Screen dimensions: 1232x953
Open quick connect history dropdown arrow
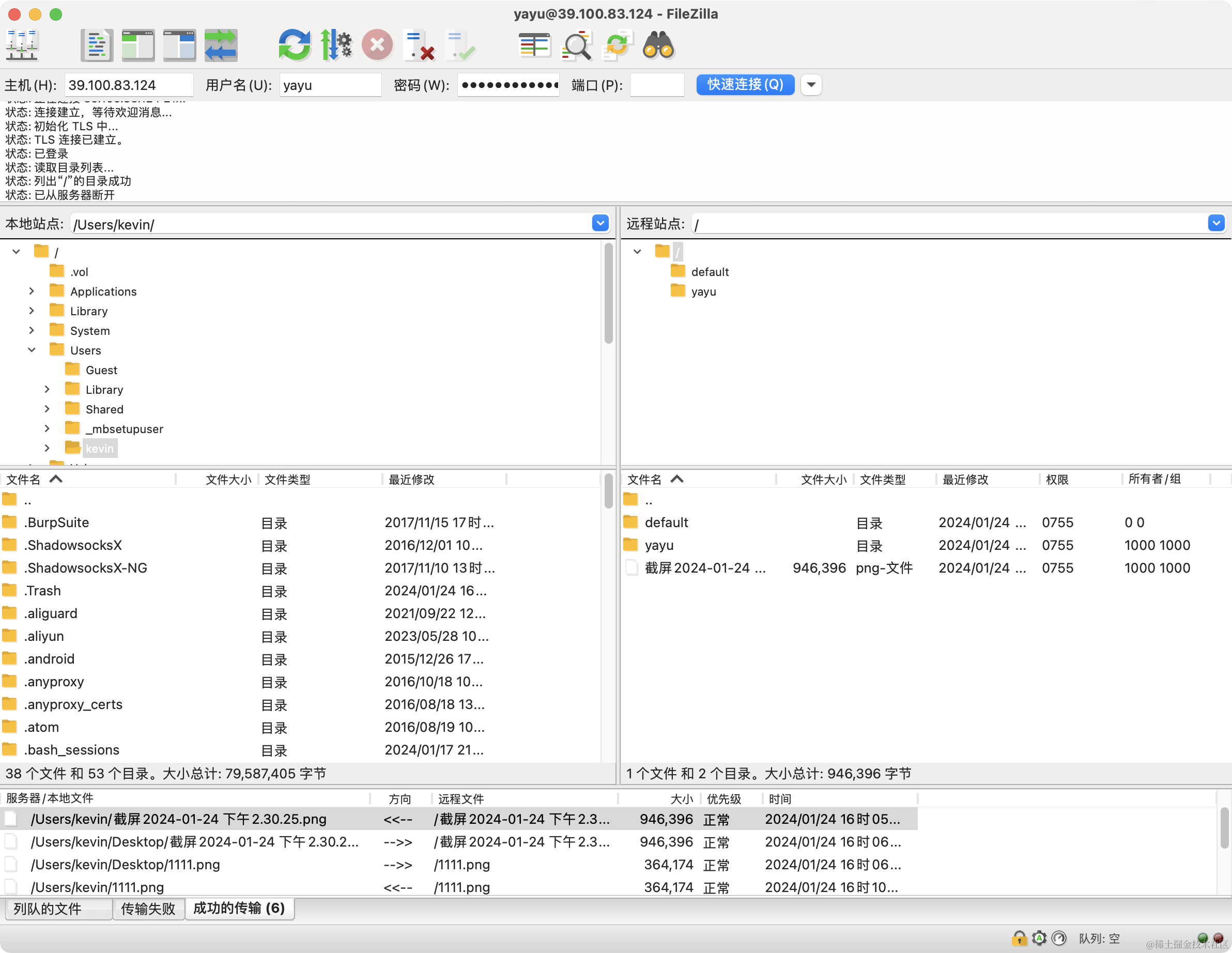click(811, 85)
